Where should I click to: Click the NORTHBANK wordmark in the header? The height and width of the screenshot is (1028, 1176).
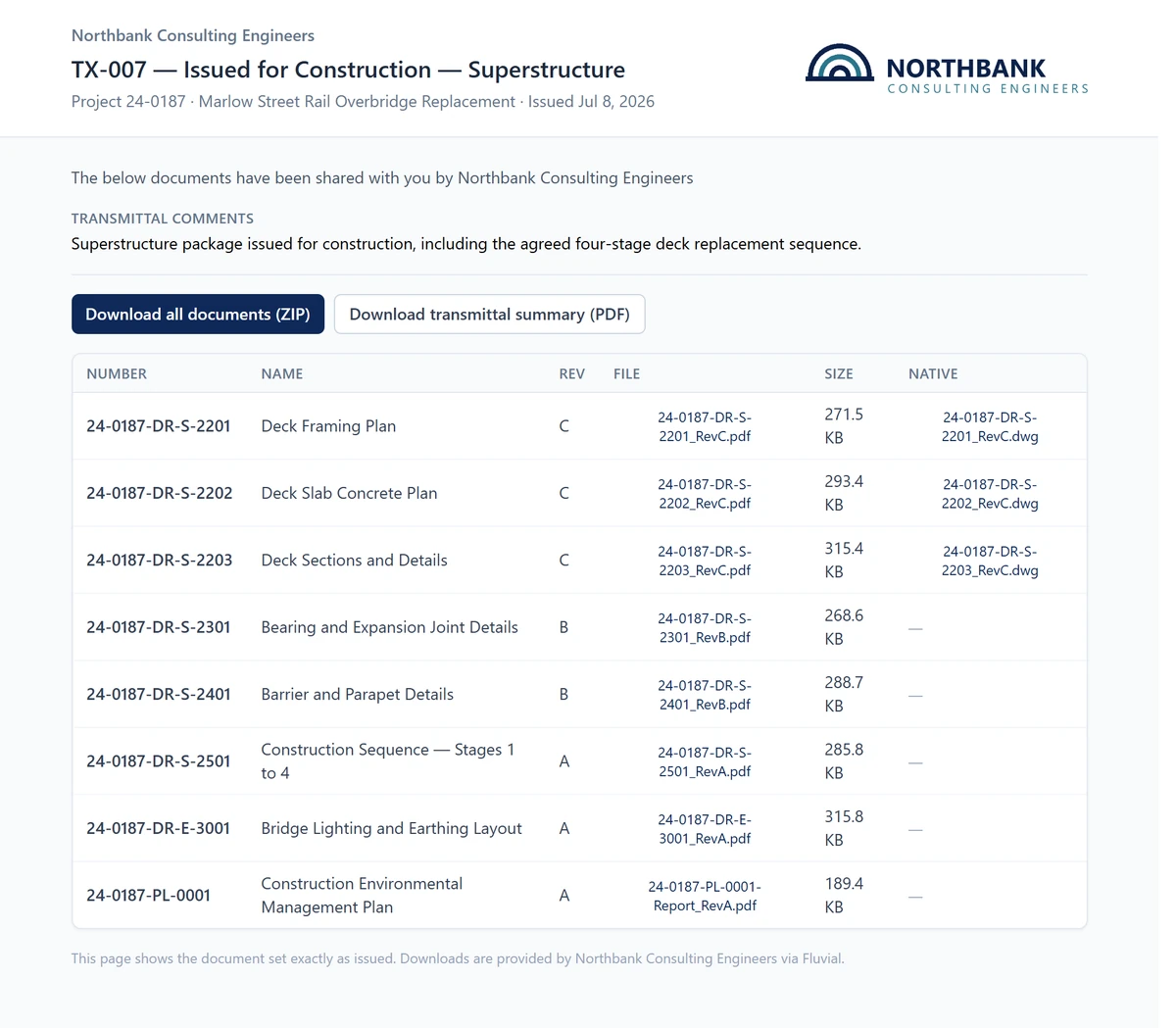point(966,69)
